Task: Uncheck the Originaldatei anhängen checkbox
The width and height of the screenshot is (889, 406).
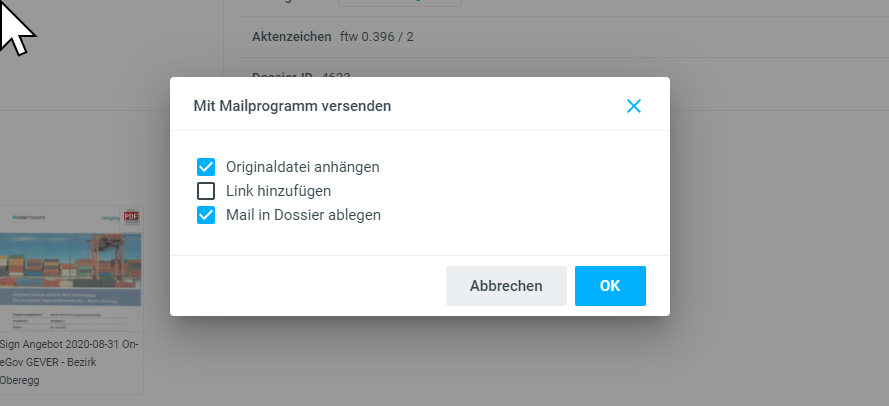Action: (x=206, y=167)
